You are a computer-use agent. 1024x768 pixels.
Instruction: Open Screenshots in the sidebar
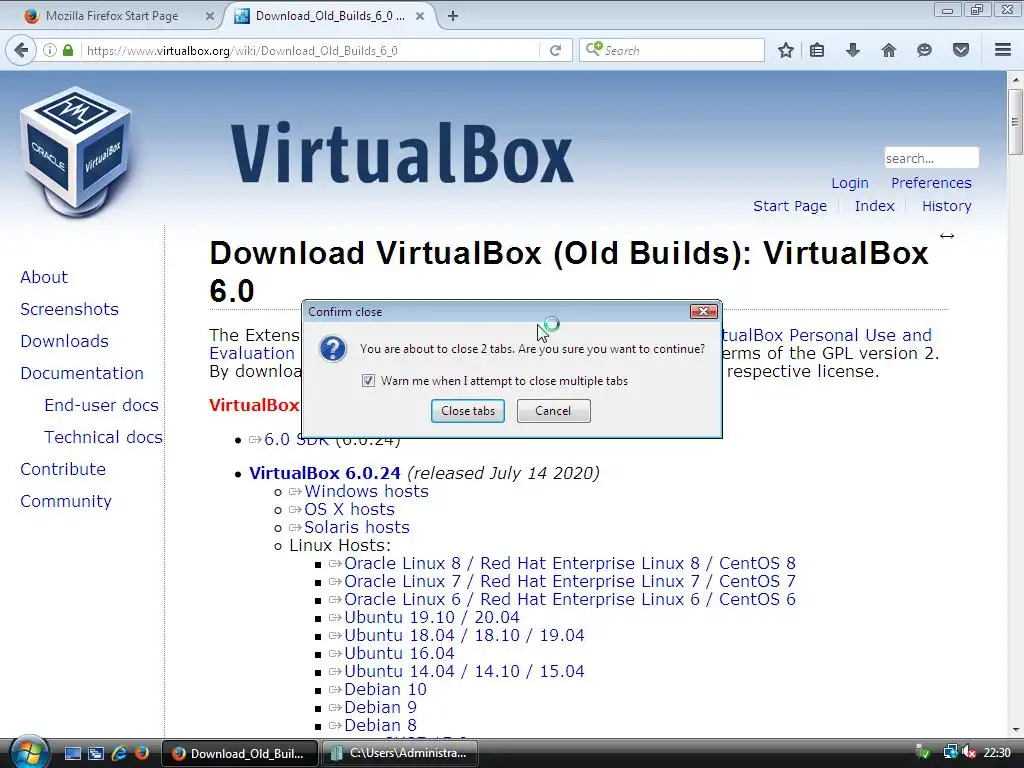coord(69,309)
